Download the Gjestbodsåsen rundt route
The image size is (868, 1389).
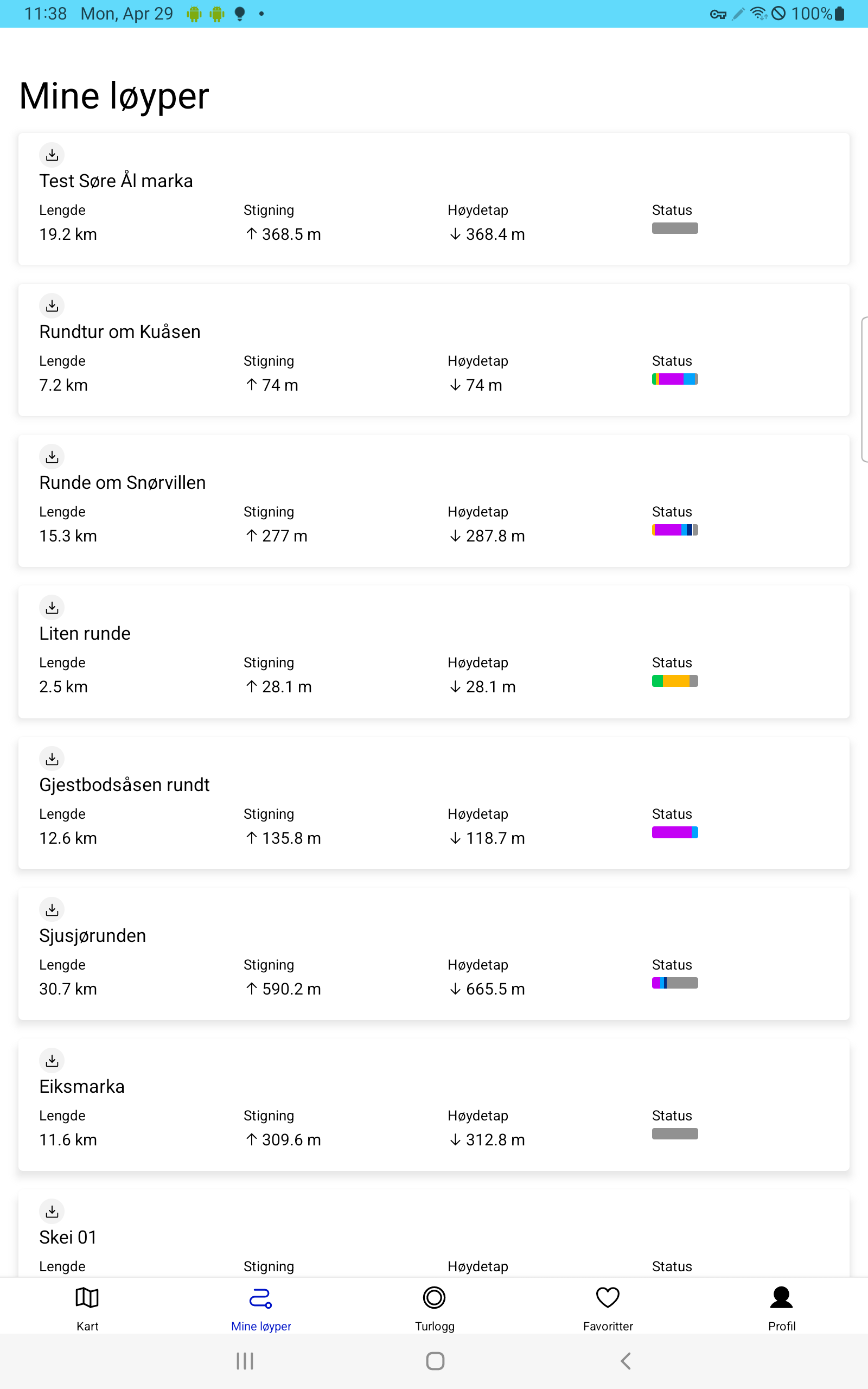pos(52,759)
